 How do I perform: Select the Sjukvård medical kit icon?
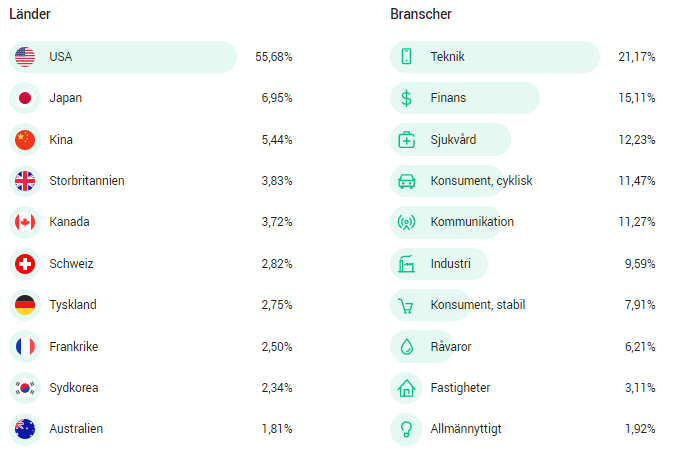pyautogui.click(x=406, y=140)
